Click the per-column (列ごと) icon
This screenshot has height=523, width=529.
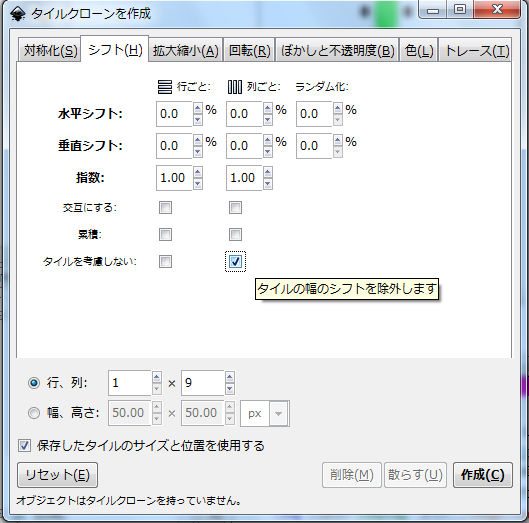[x=235, y=87]
